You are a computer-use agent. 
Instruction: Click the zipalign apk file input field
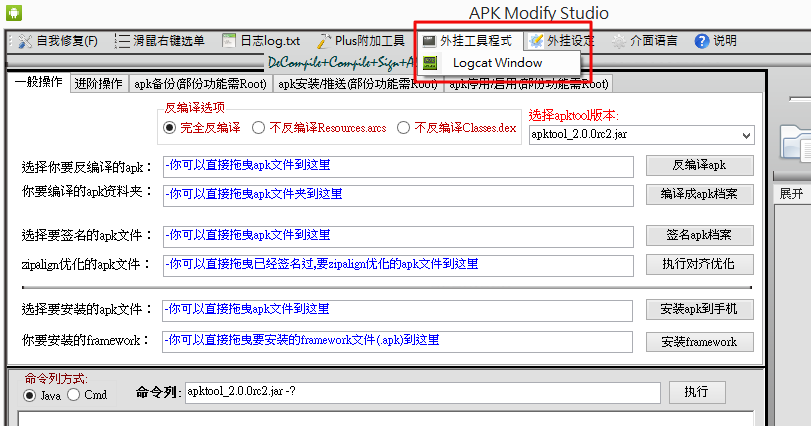pos(398,266)
